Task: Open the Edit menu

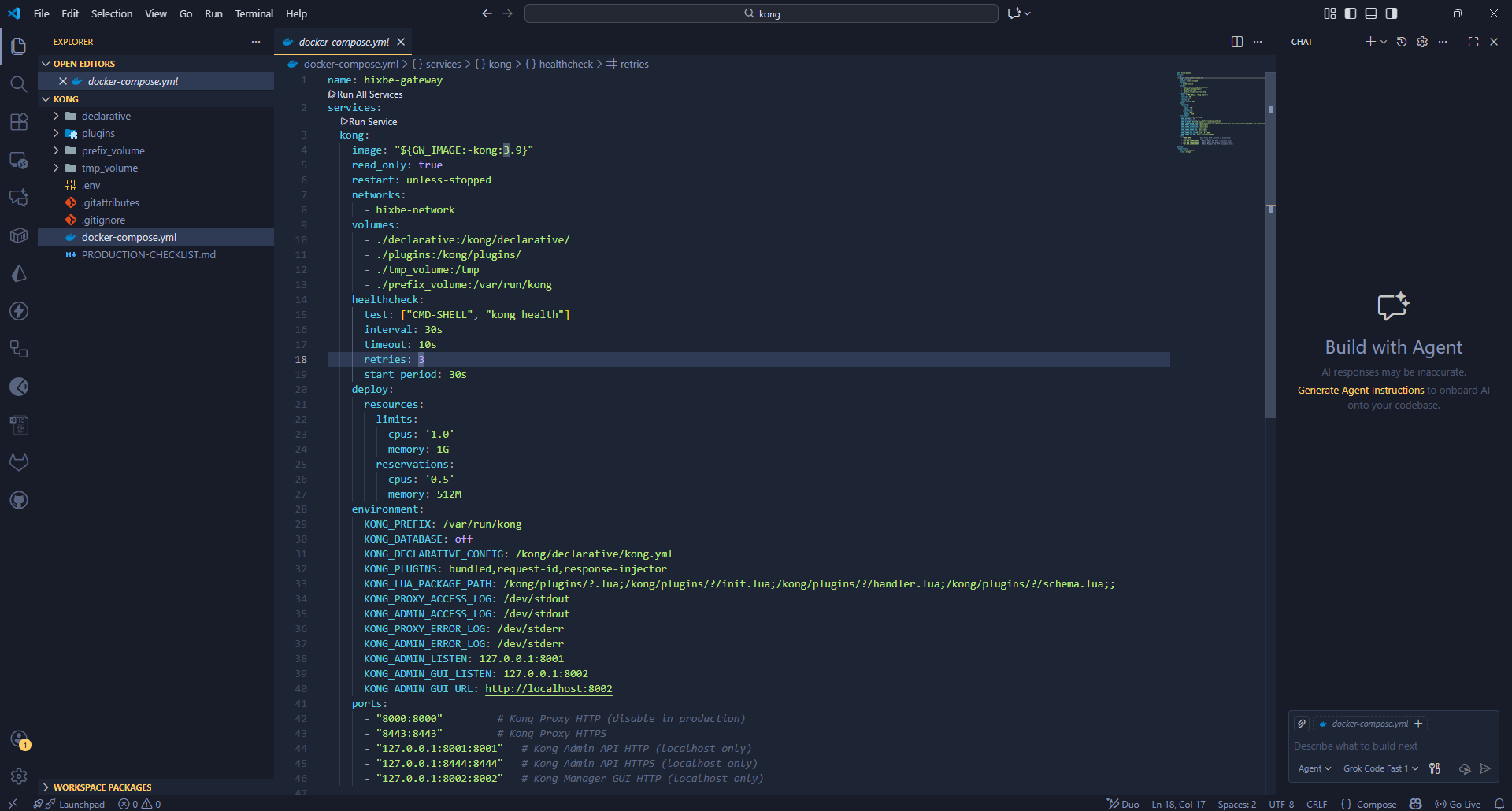Action: tap(70, 13)
